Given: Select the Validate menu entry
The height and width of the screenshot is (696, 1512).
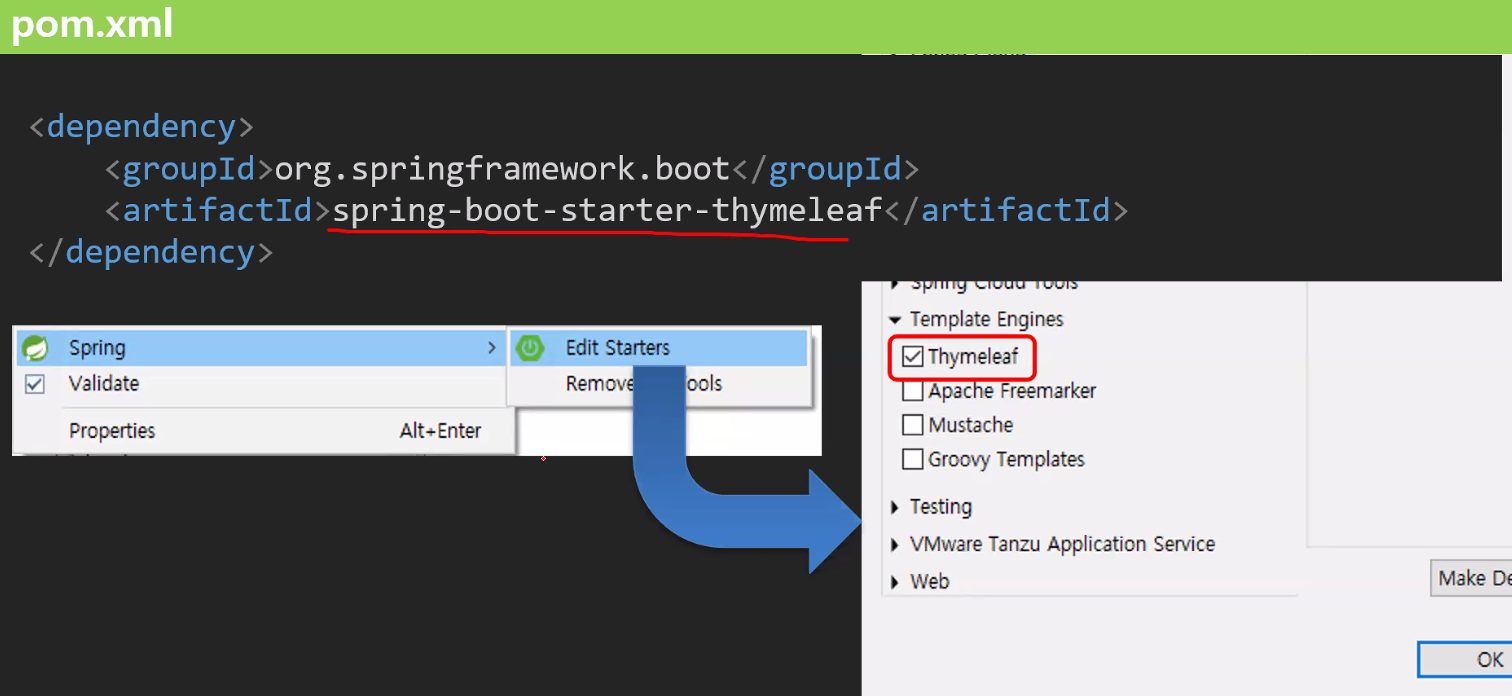Looking at the screenshot, I should click(261, 384).
